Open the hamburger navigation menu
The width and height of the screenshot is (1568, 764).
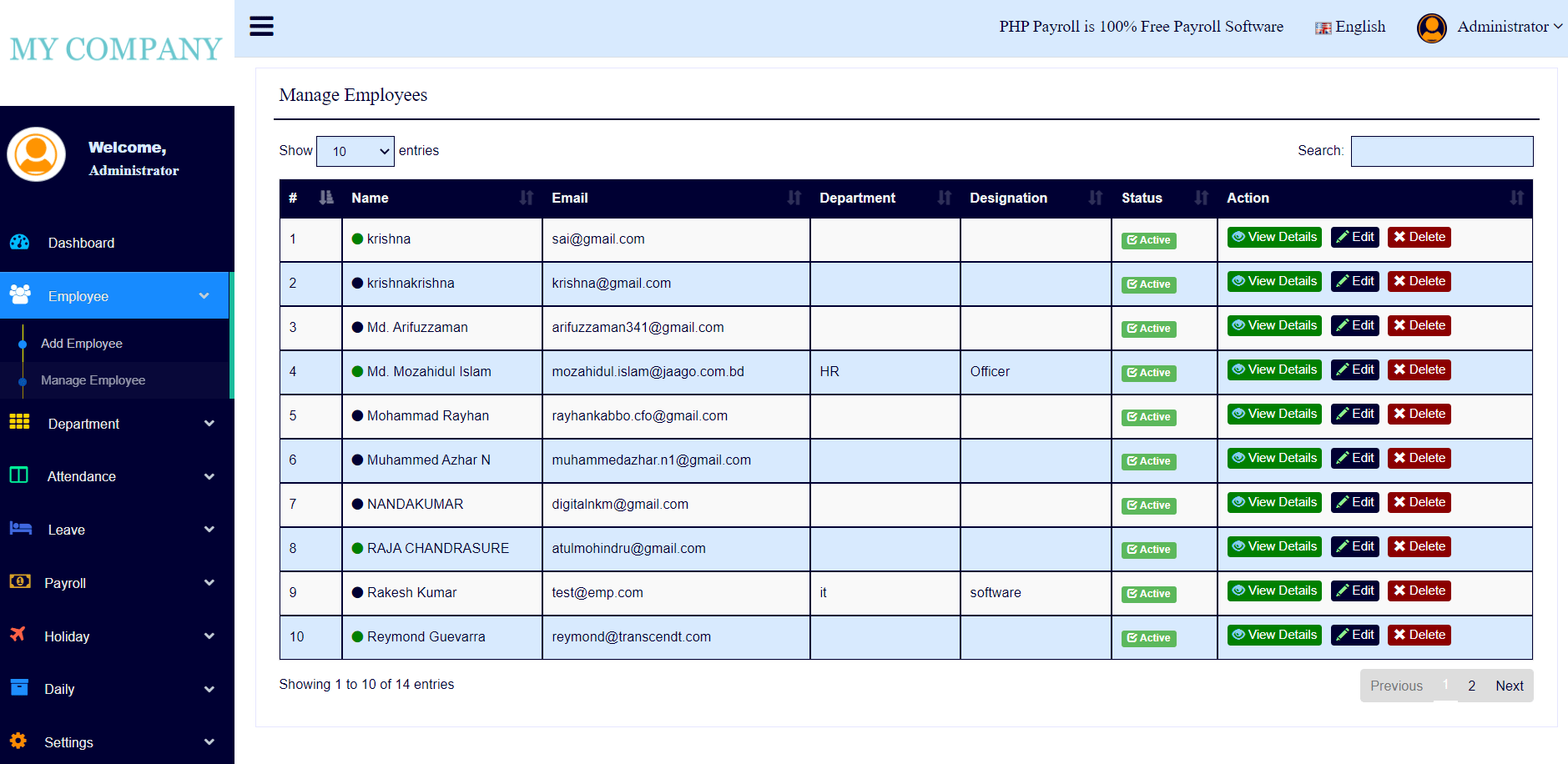[261, 26]
